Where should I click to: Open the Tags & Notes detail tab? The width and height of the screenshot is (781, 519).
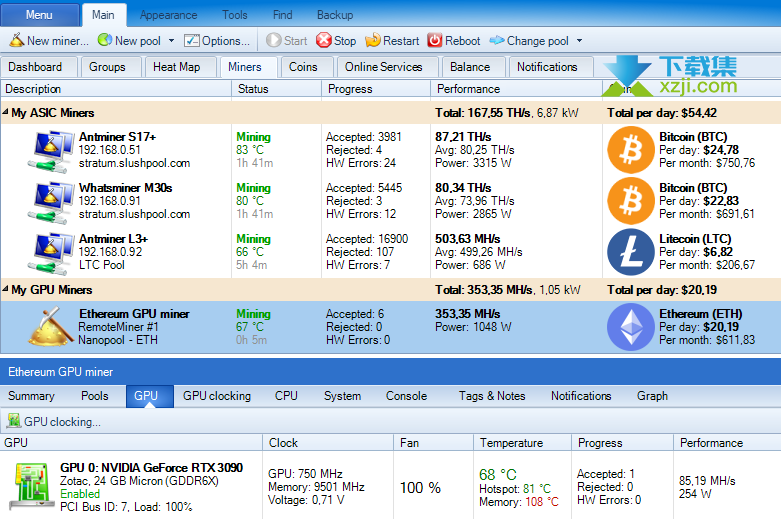coord(492,396)
